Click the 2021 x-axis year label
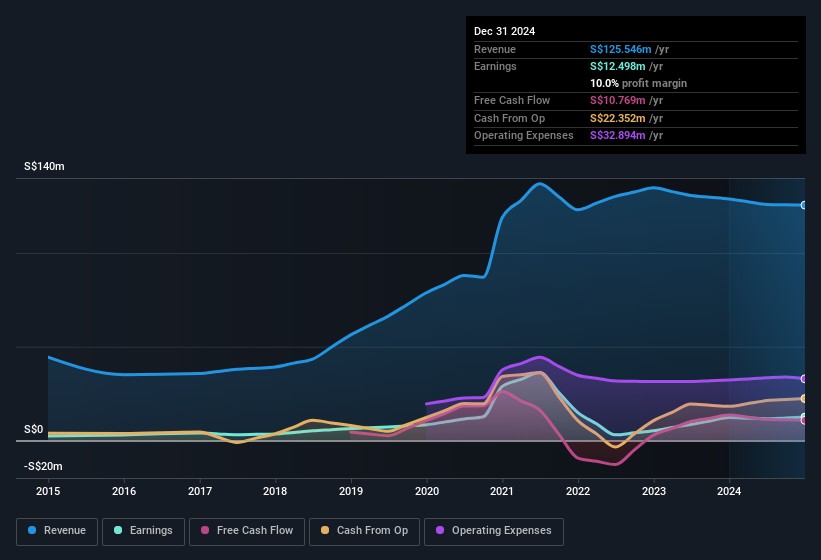Viewport: 821px width, 560px height. tap(502, 491)
